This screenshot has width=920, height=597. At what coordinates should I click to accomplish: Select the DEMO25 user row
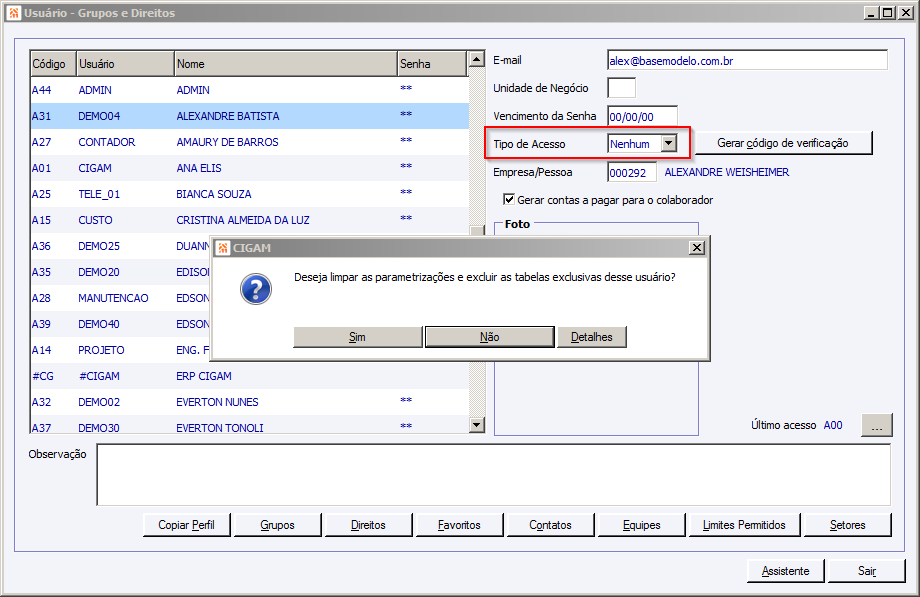(x=121, y=246)
